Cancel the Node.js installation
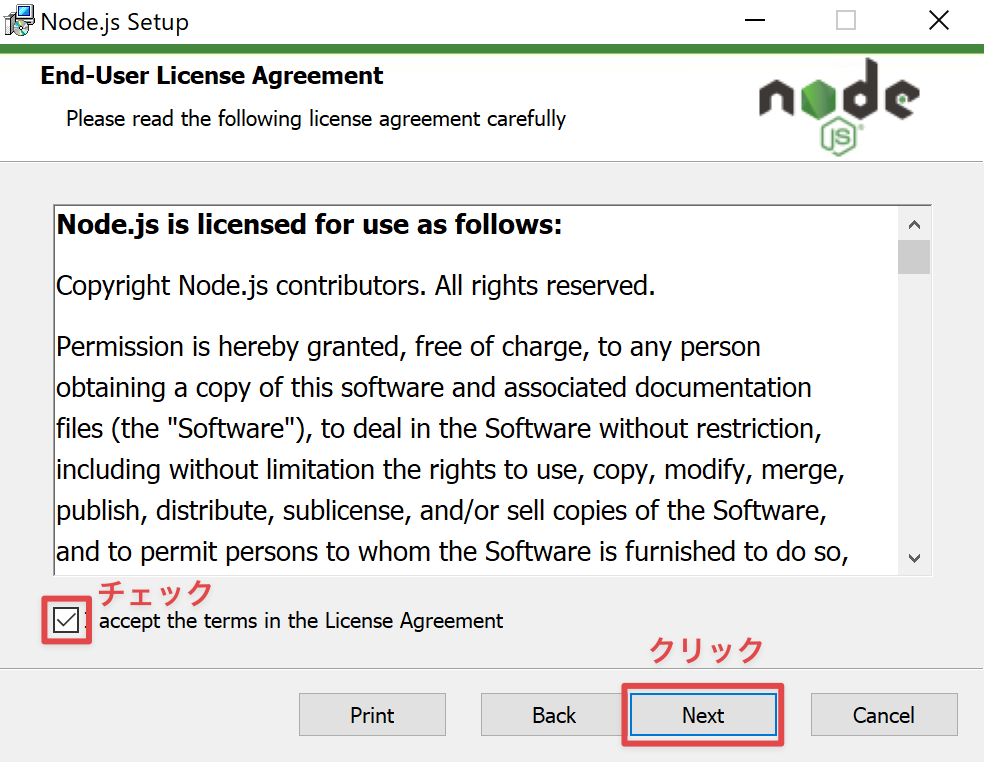 (x=884, y=714)
